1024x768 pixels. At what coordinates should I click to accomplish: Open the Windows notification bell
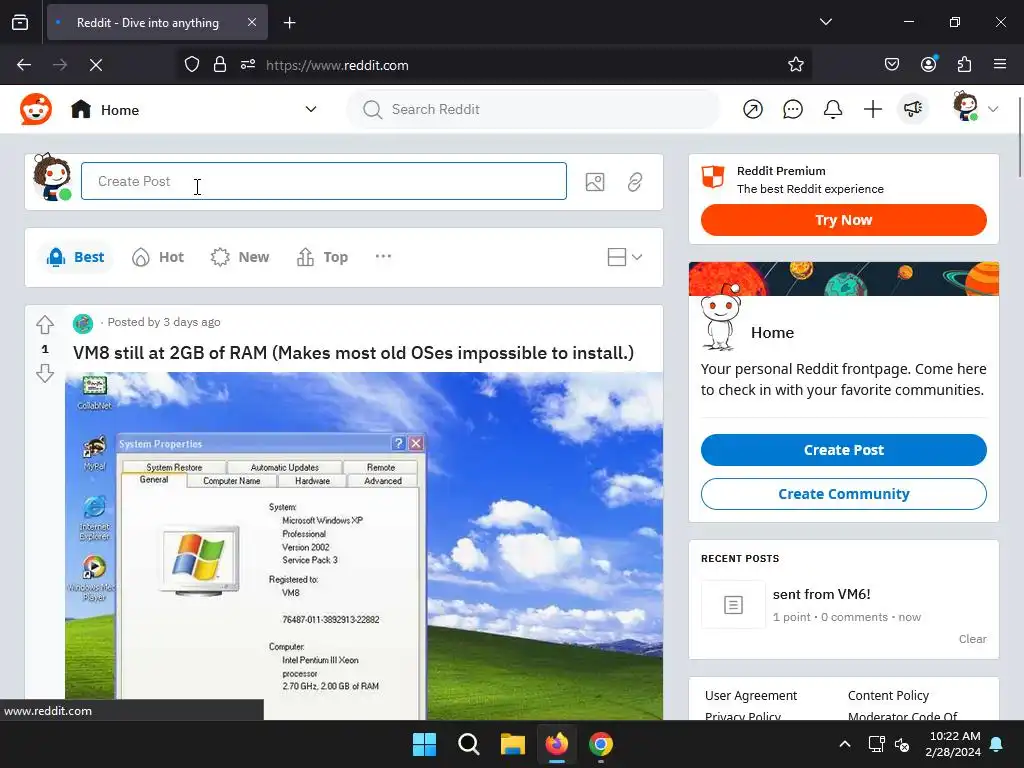tap(997, 744)
